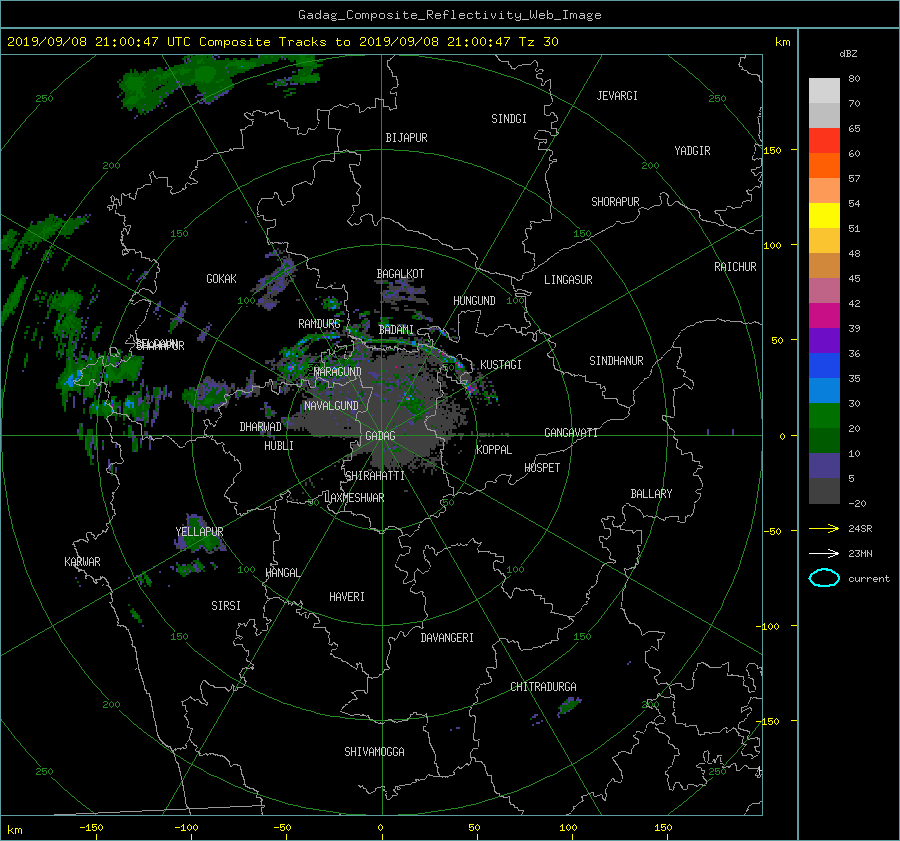
Task: Click the dark gray -20 dBZ color swatch
Action: (824, 491)
